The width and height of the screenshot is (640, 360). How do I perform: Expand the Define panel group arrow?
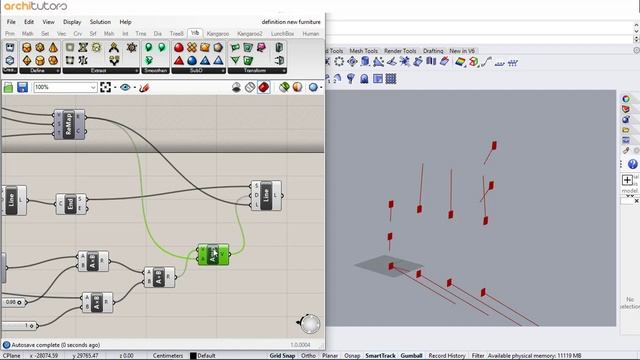click(58, 71)
